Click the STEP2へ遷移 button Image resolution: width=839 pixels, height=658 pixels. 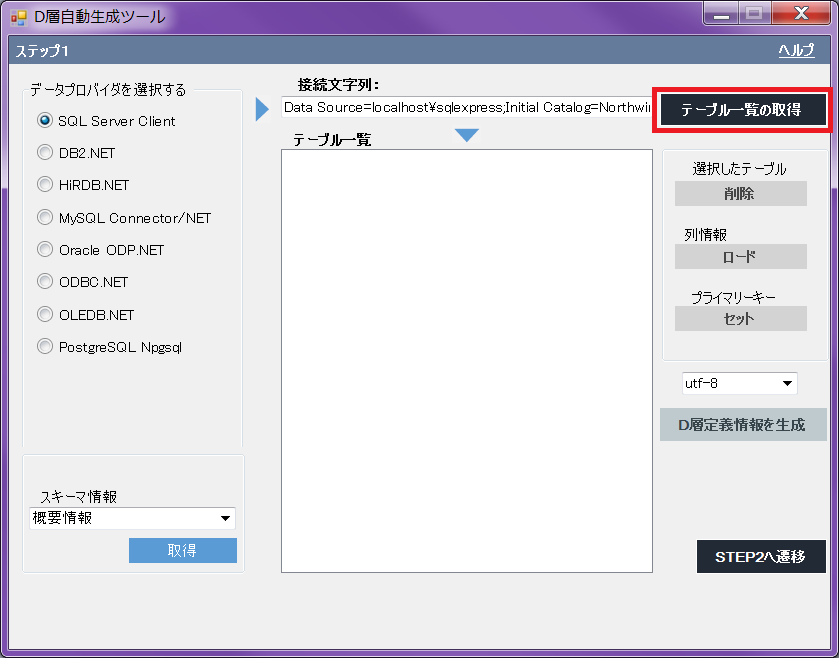click(x=760, y=556)
